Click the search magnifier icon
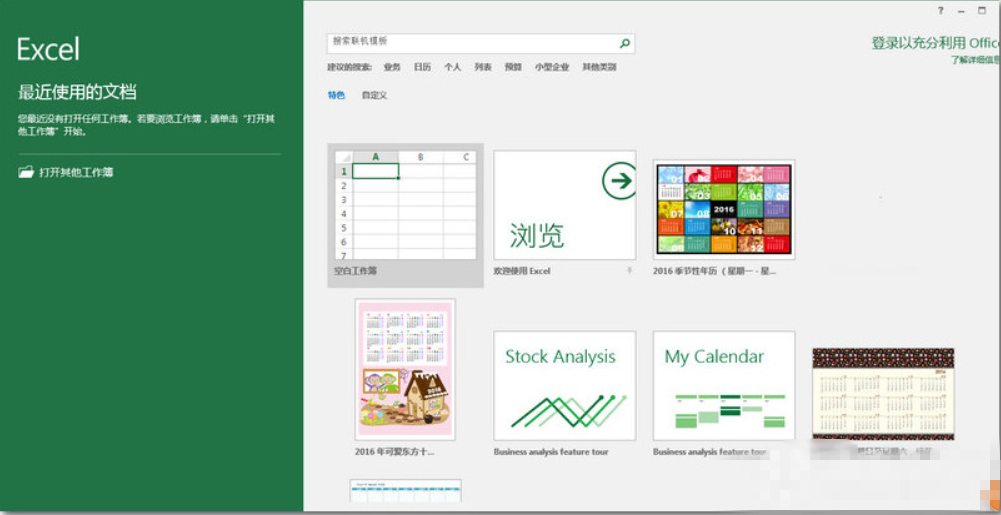1001x515 pixels. 625,43
